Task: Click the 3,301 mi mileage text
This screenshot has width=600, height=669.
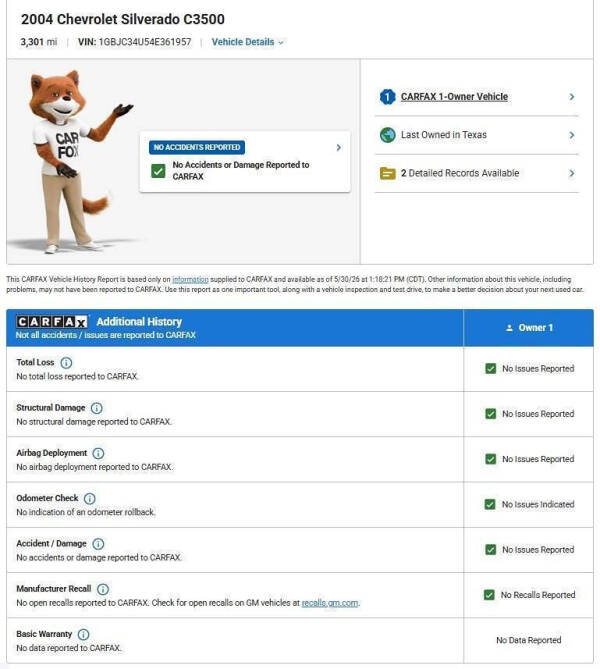Action: point(39,42)
